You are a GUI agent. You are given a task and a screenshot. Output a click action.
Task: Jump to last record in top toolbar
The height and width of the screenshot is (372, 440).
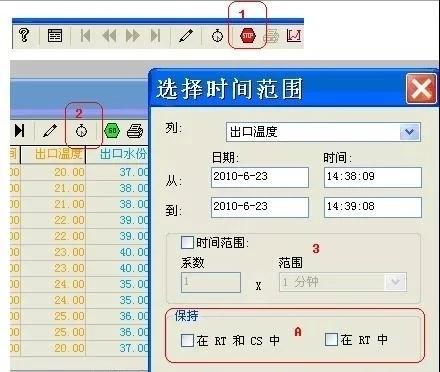[155, 35]
